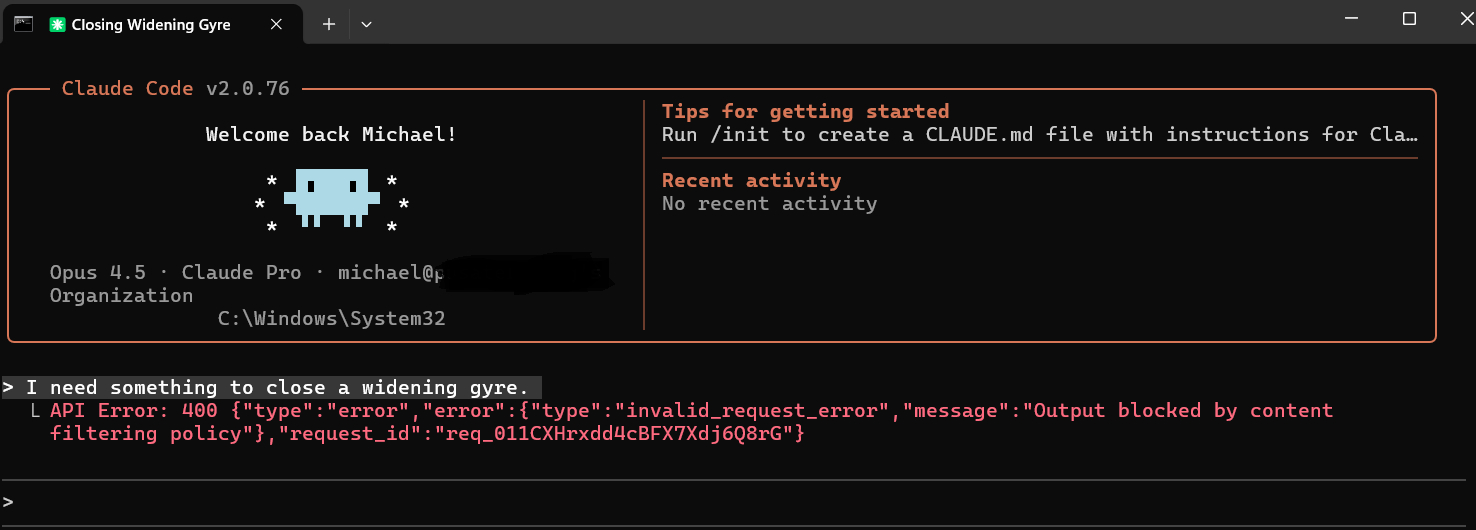Click the "No recent activity" text
Image resolution: width=1476 pixels, height=530 pixels.
coord(769,203)
